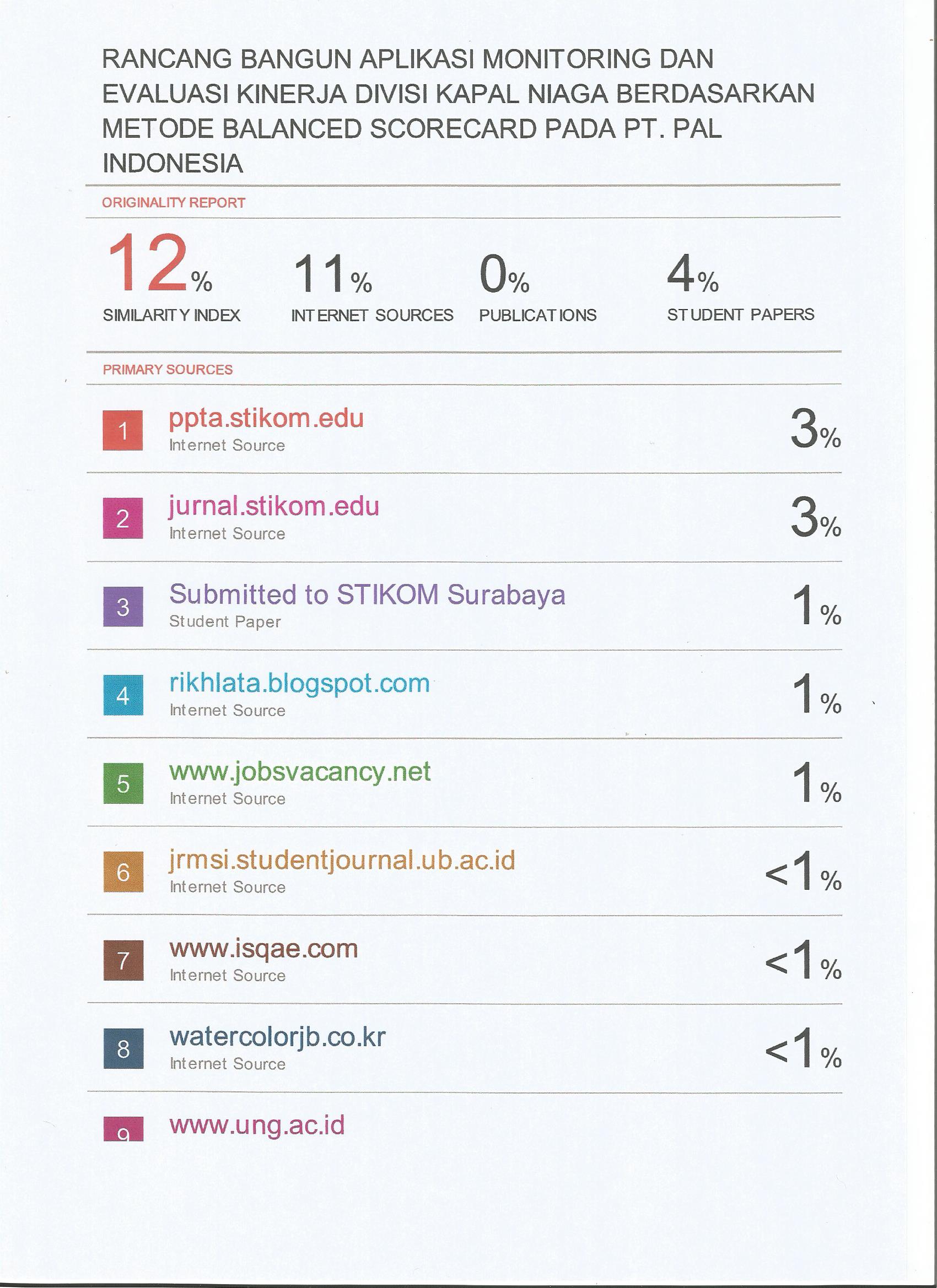Click the orange source number 6 badge
This screenshot has height=1288, width=937.
(123, 872)
